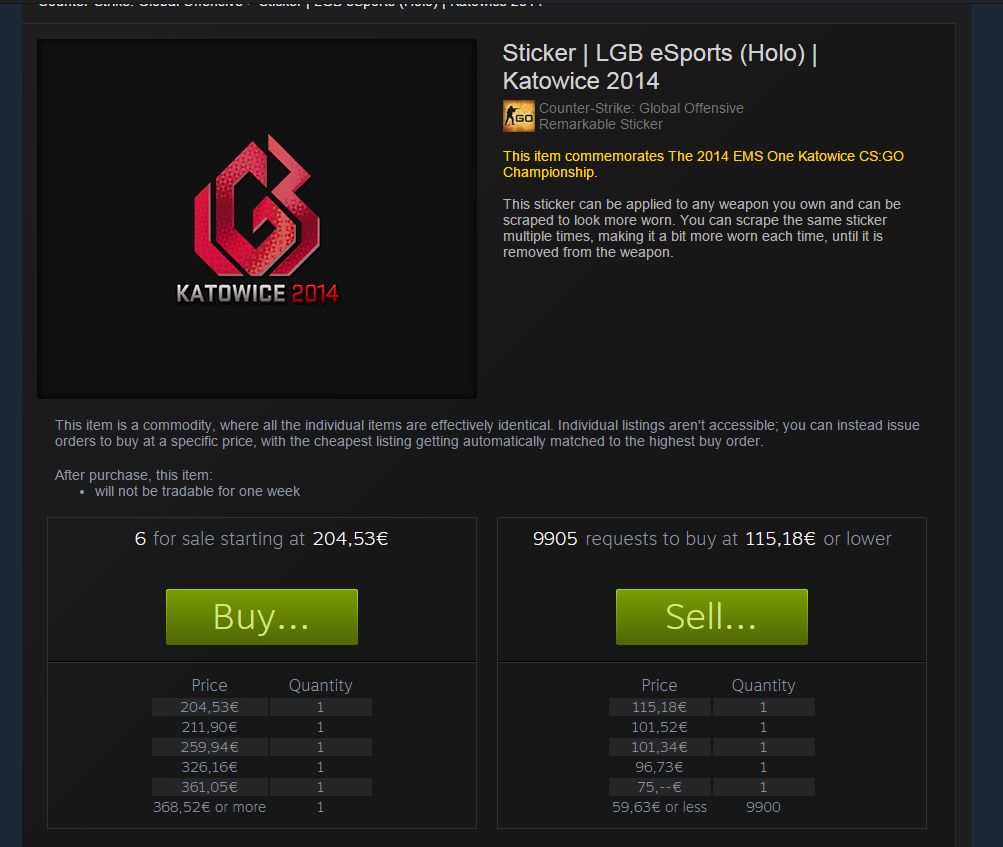Image resolution: width=1003 pixels, height=847 pixels.
Task: Click the sticker title heading text
Action: tap(660, 67)
